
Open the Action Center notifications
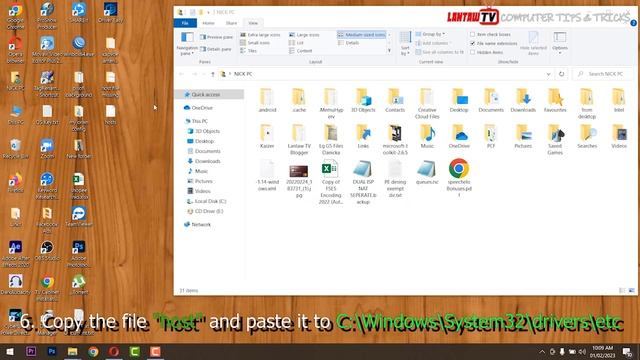pos(627,351)
